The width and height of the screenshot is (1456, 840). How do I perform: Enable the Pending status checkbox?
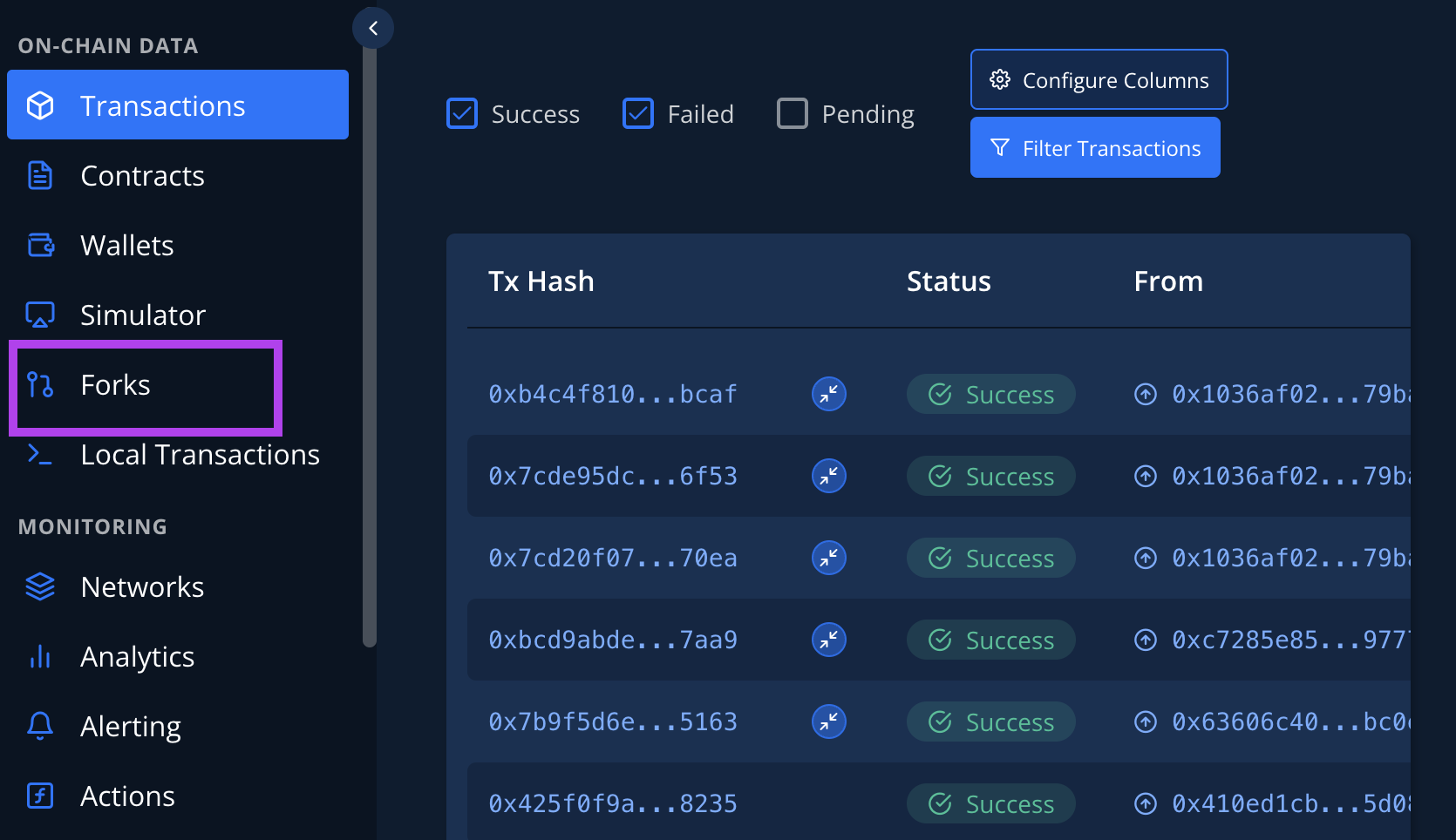point(793,113)
